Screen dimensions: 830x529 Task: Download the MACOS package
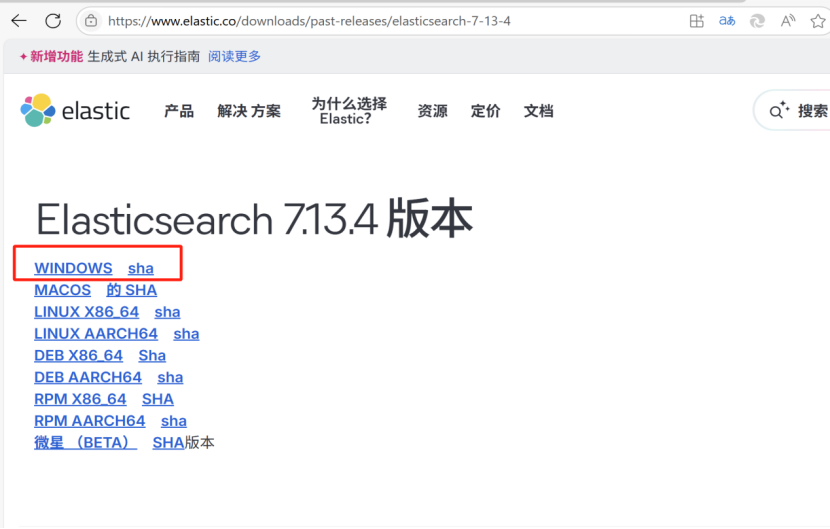[x=62, y=290]
